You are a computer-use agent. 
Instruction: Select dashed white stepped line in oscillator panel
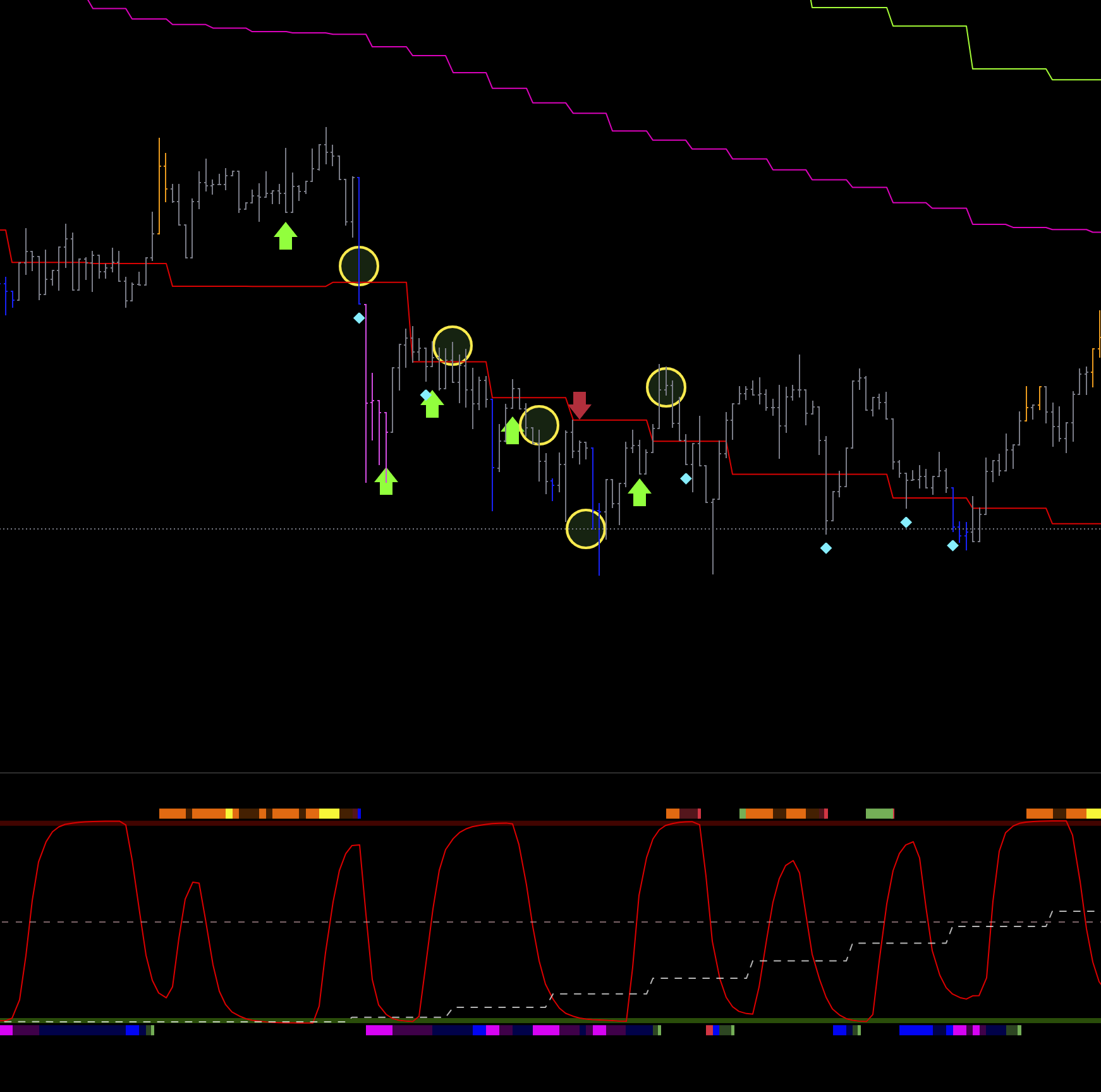tap(695, 978)
